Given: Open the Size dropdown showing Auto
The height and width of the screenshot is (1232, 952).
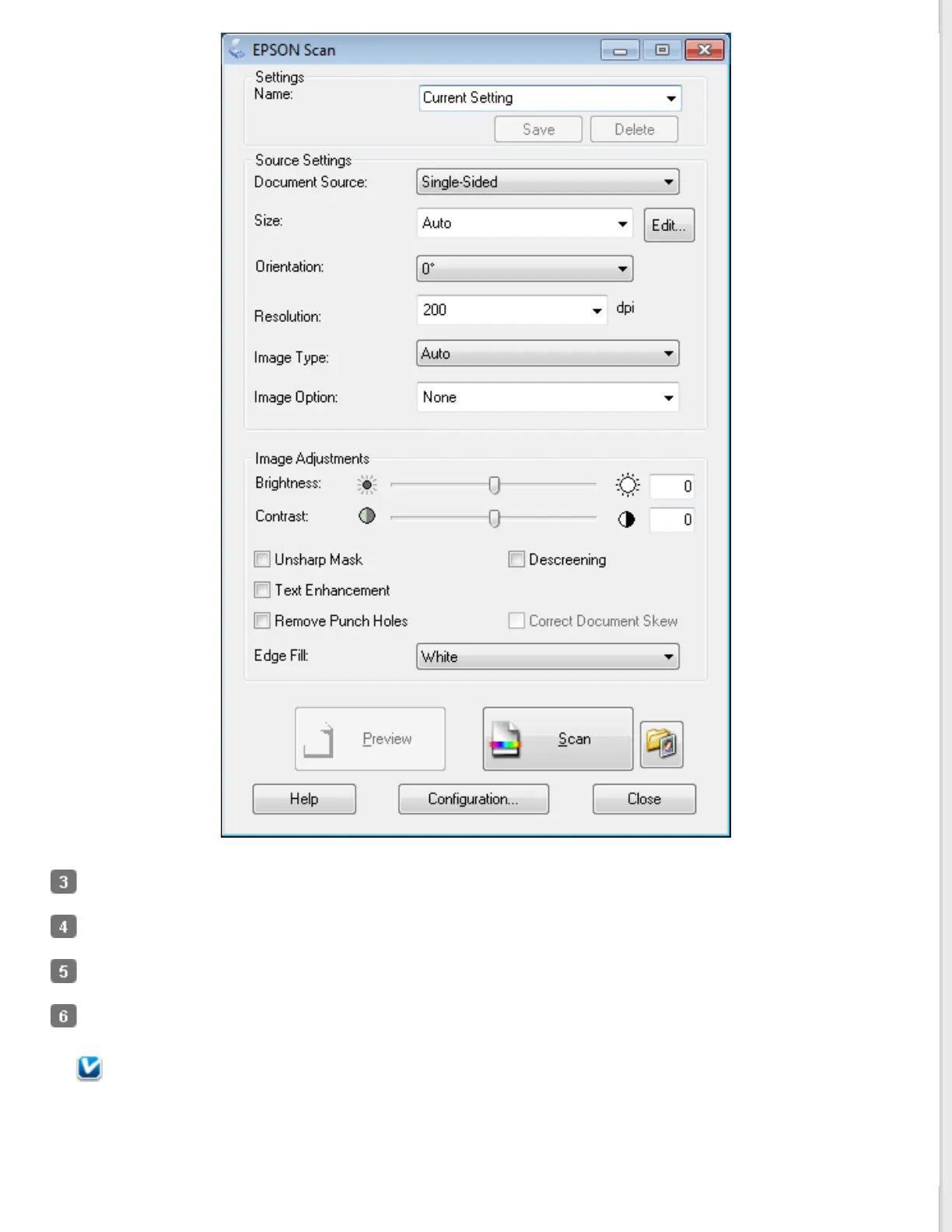Looking at the screenshot, I should (524, 223).
